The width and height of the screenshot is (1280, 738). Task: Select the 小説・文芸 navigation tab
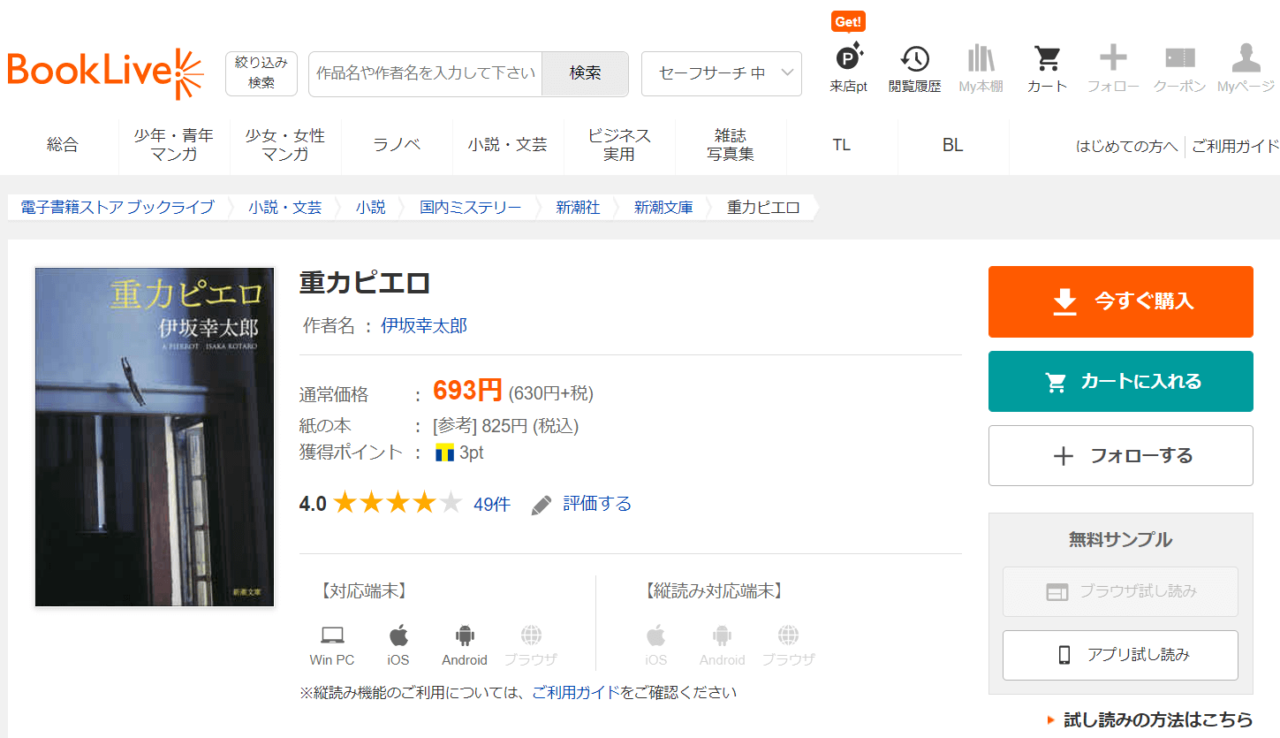click(508, 145)
